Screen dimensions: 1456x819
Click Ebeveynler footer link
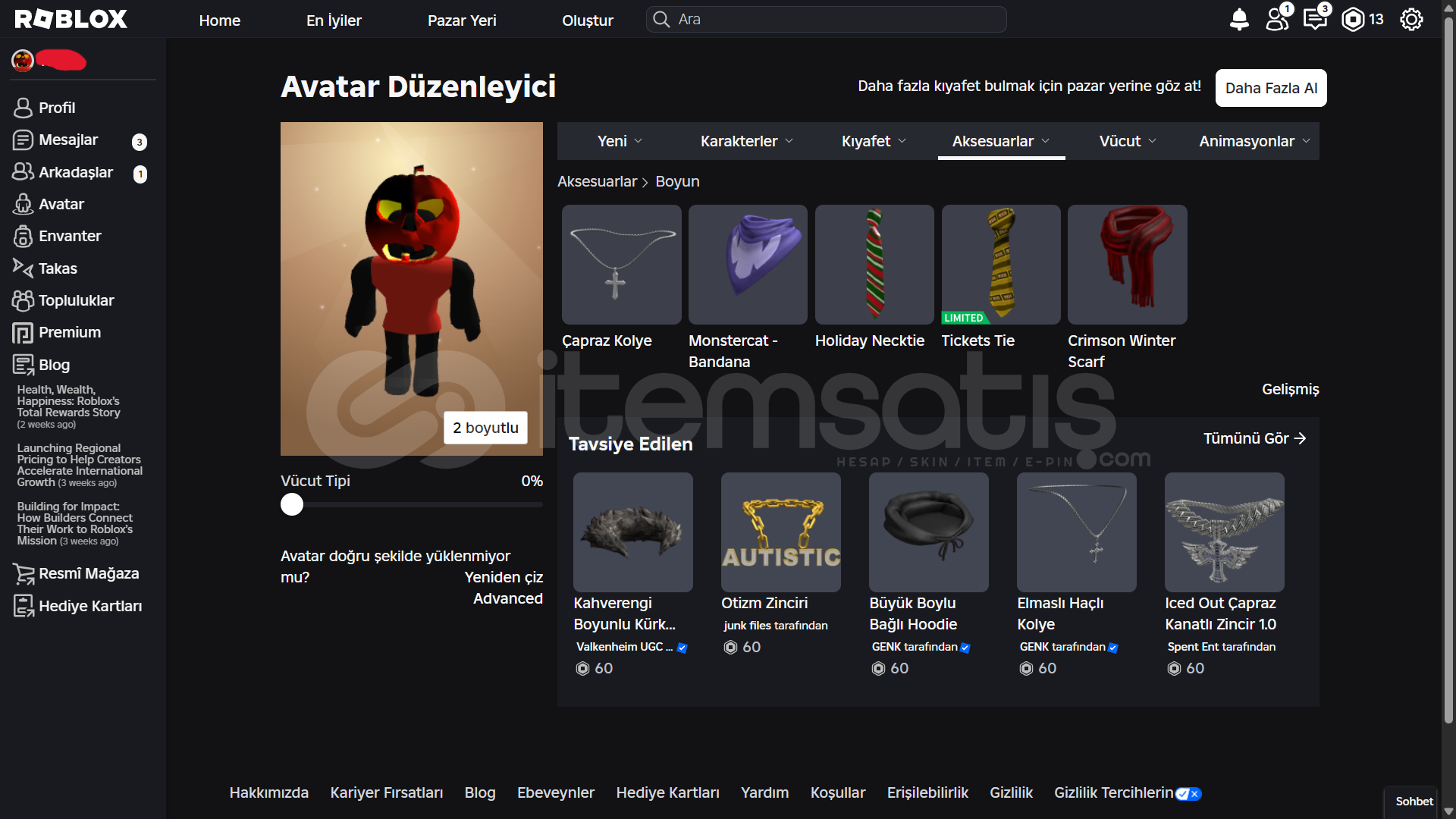pos(555,792)
